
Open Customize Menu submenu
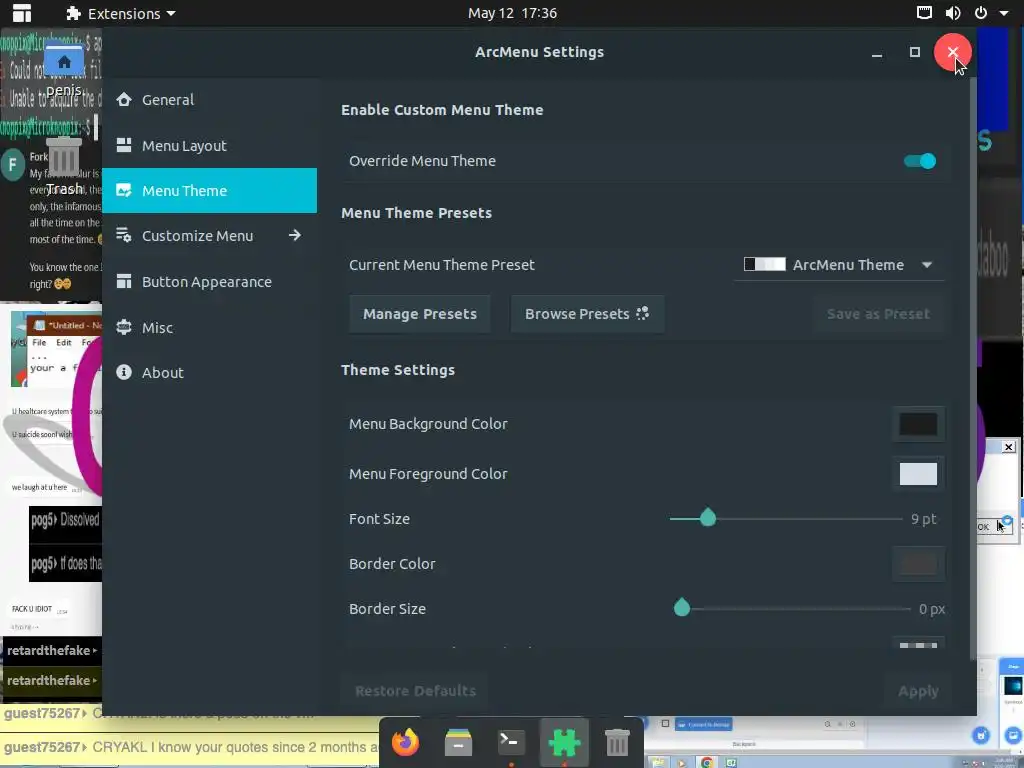(209, 236)
